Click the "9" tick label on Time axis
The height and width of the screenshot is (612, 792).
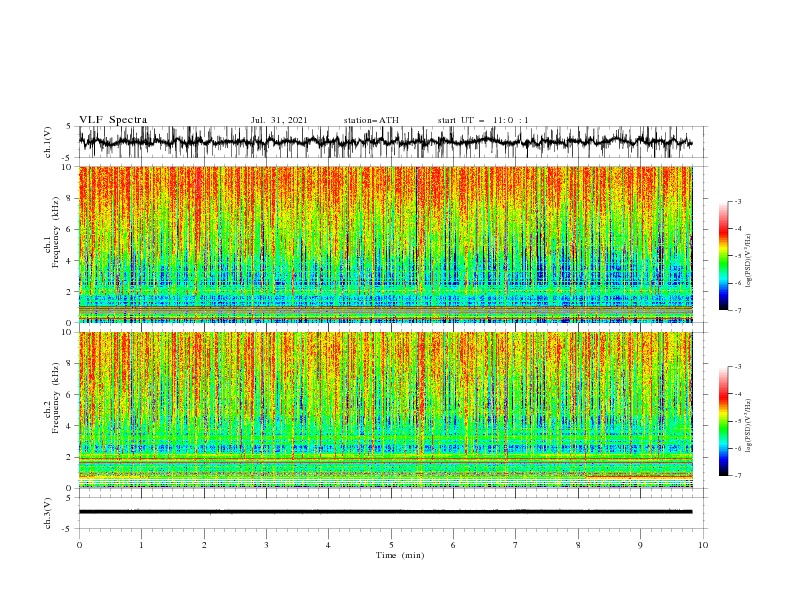(640, 545)
